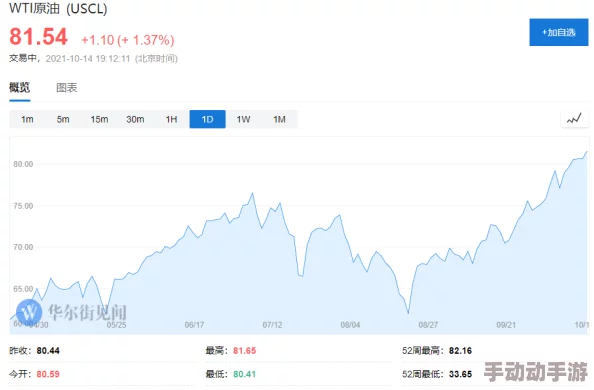Select the 1m interval
594x390 pixels.
27,119
